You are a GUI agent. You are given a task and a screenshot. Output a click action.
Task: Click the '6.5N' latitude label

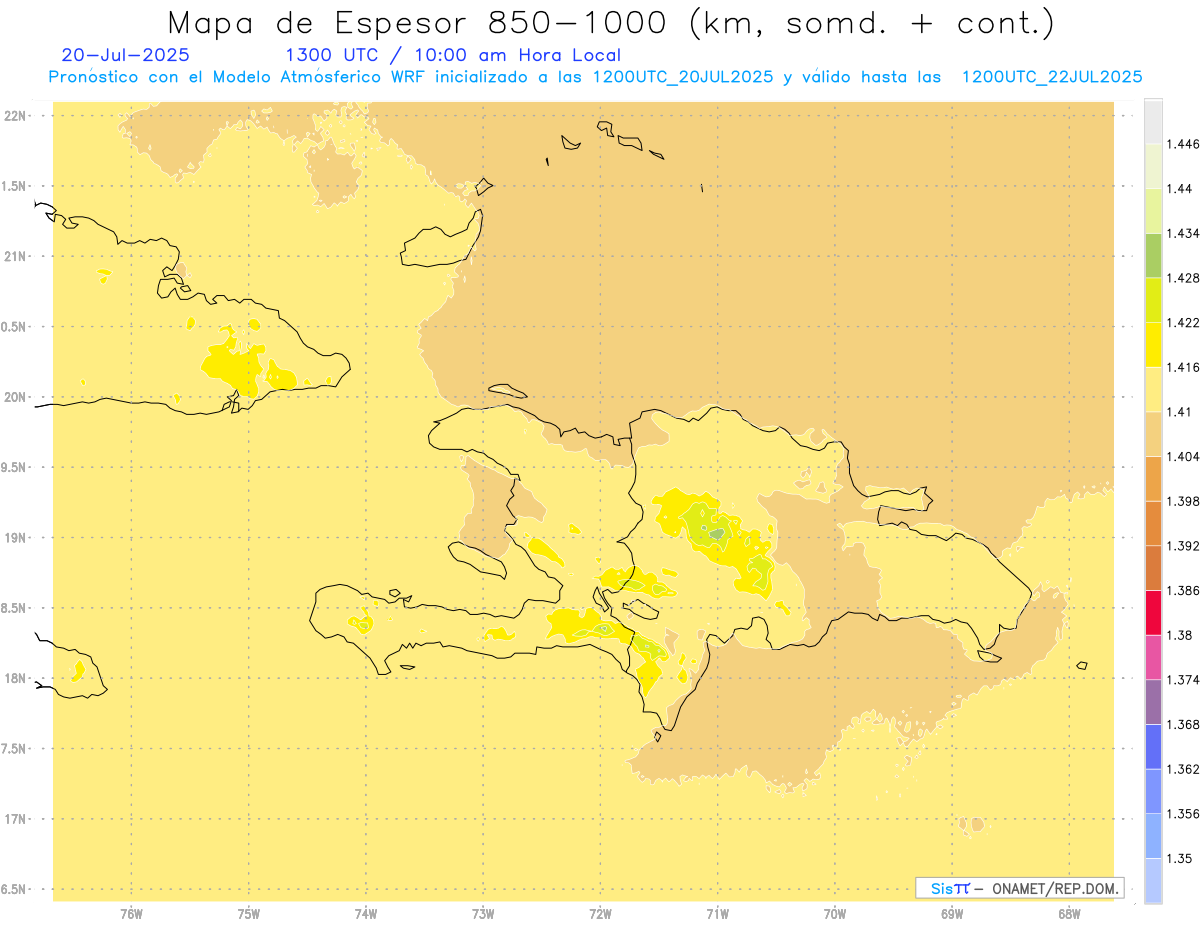coord(14,889)
